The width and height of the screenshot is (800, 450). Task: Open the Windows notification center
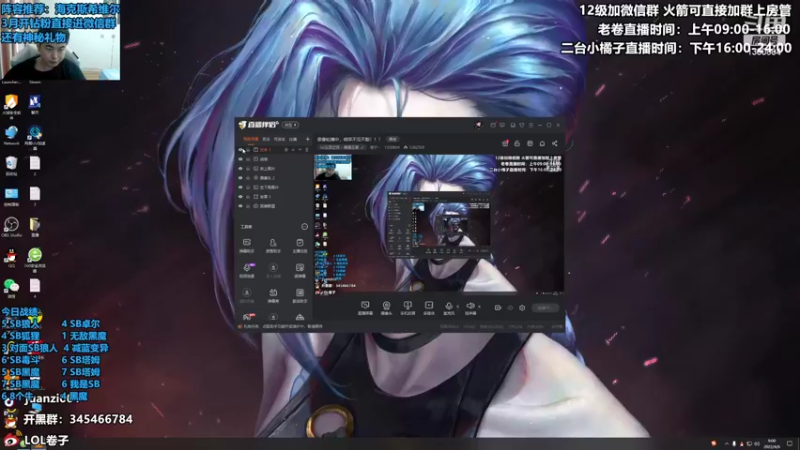(x=790, y=443)
